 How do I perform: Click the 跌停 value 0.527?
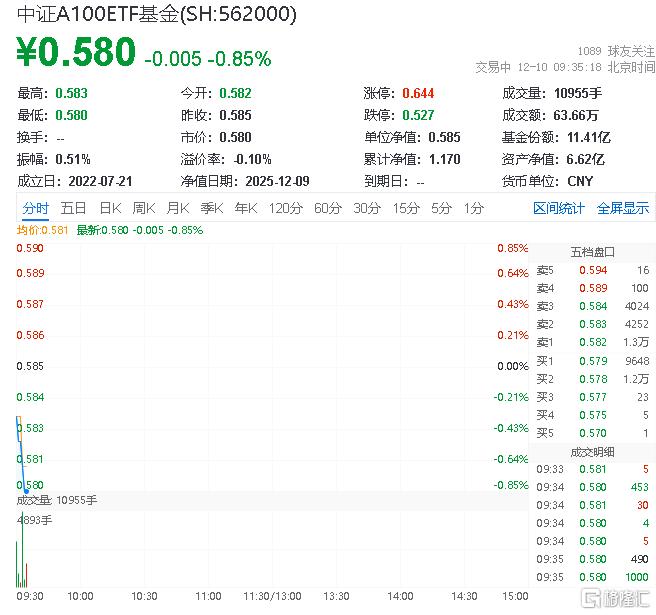point(418,115)
